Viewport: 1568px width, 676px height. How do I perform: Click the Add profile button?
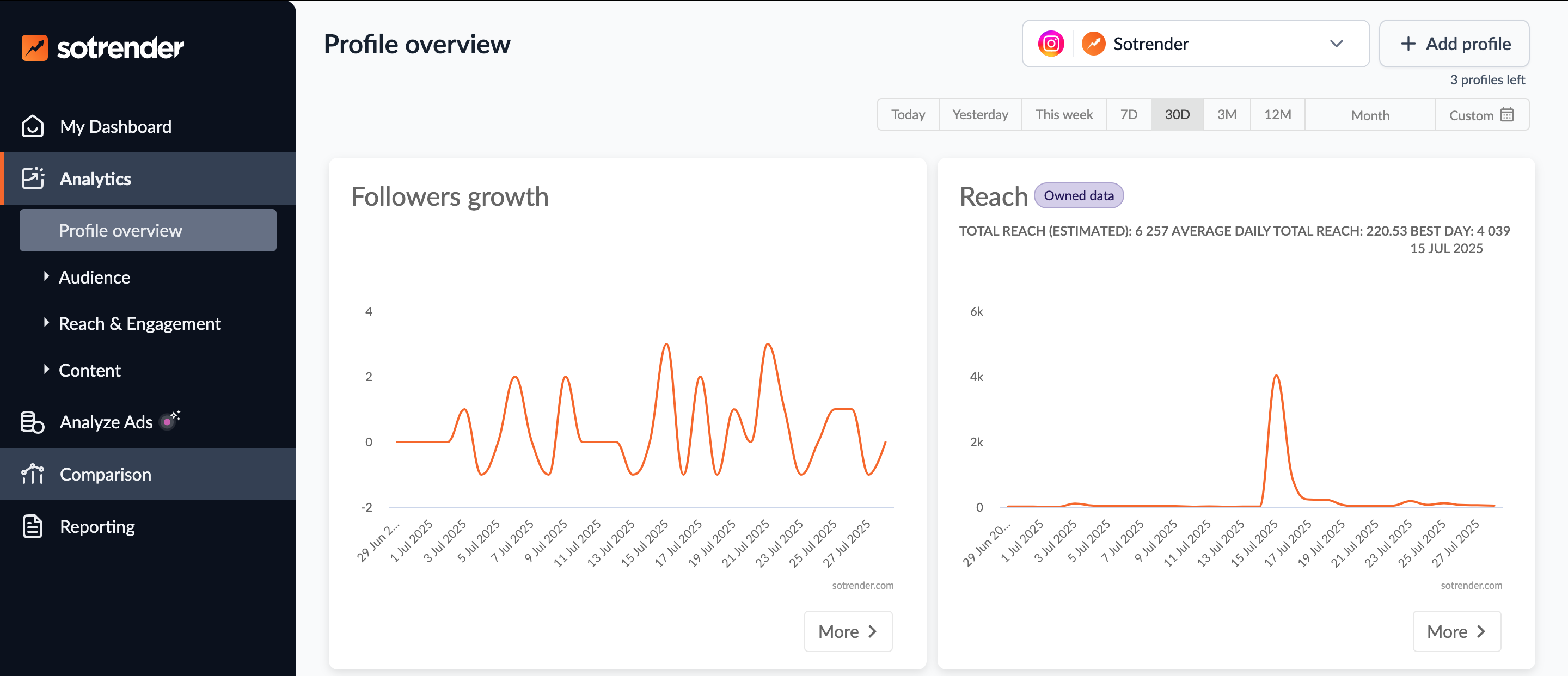click(x=1454, y=44)
